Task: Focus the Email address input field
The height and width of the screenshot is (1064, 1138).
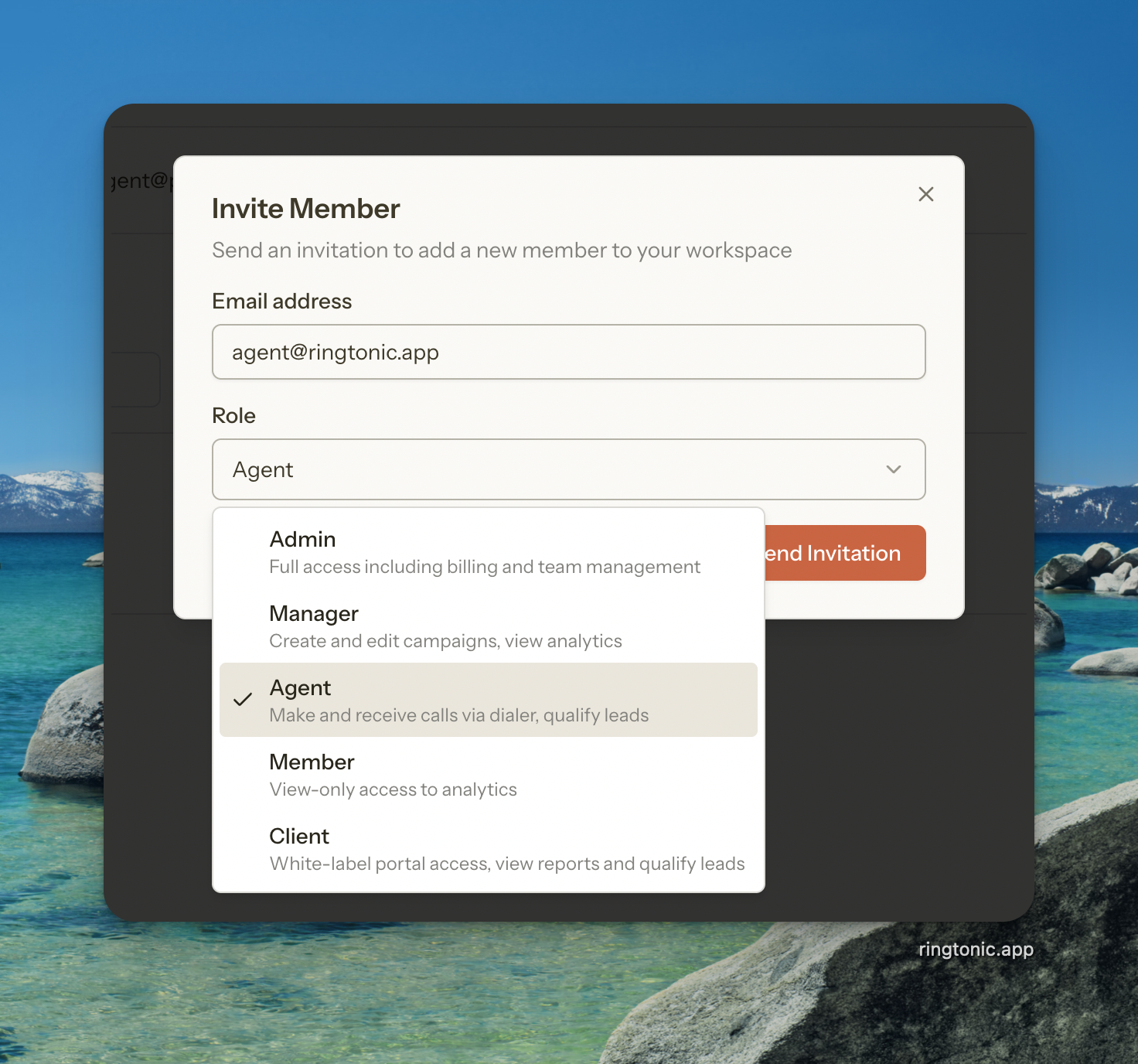Action: 568,352
